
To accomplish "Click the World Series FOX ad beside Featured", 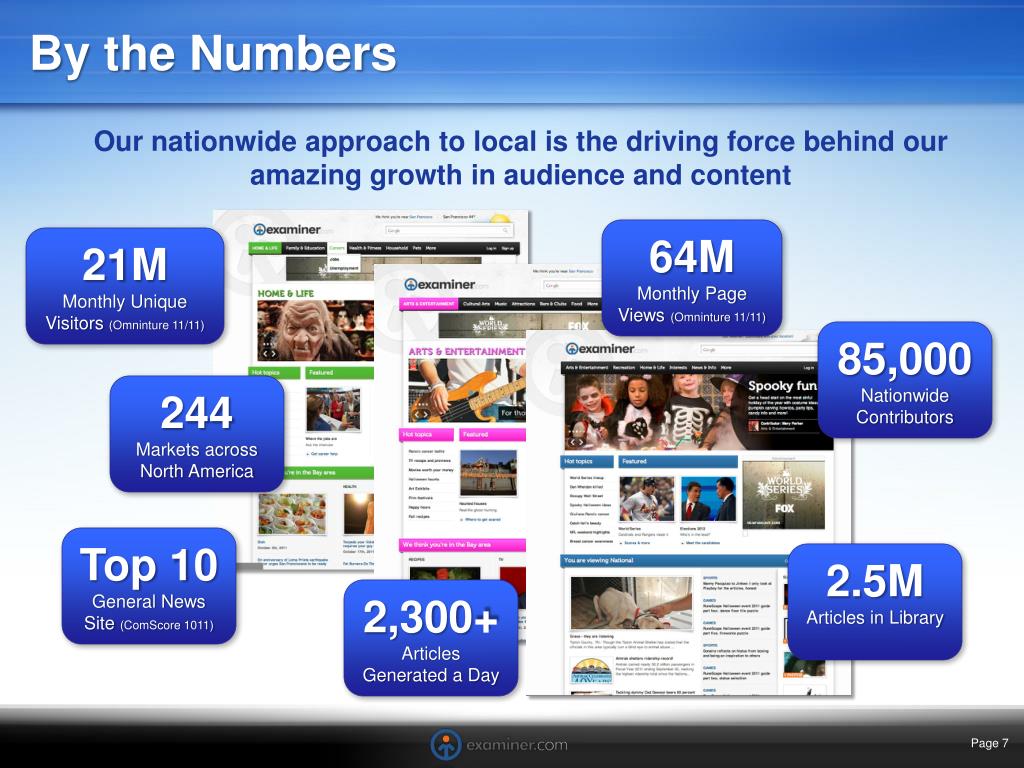I will tap(784, 495).
